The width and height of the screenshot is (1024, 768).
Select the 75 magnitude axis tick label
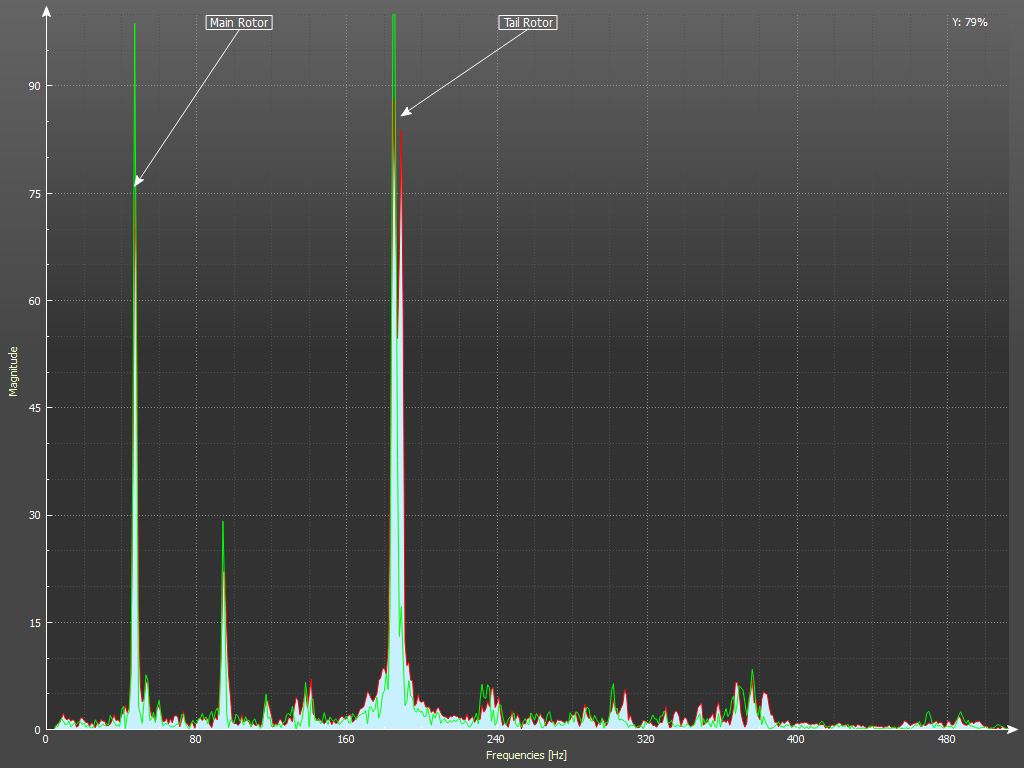[33, 193]
